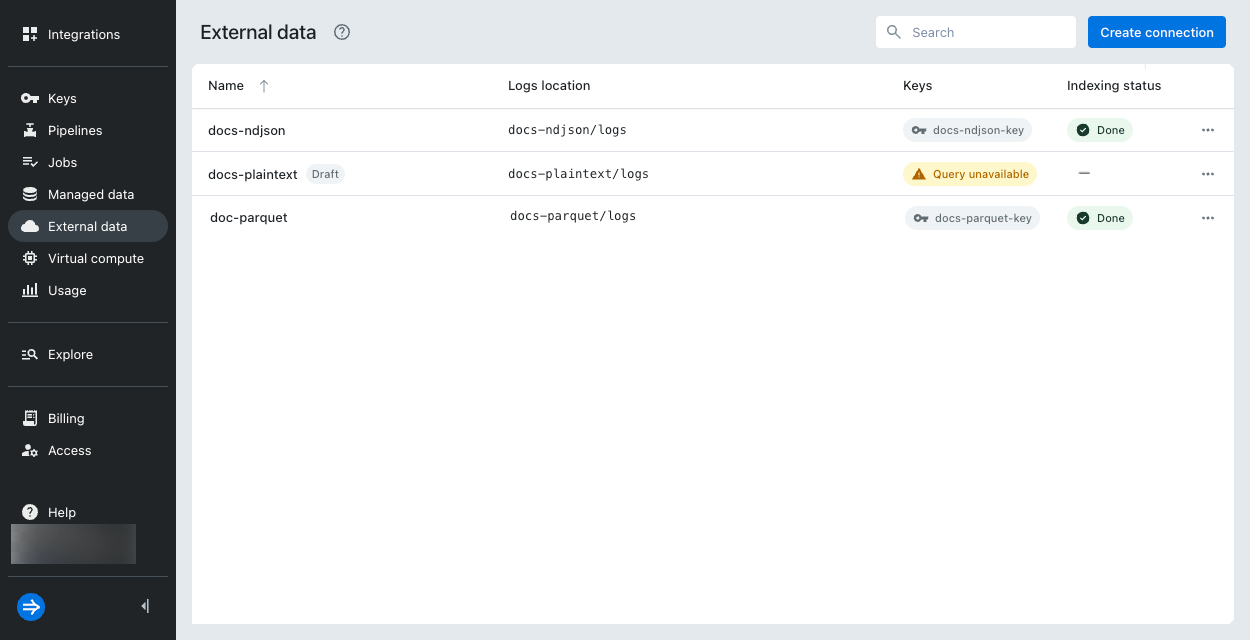Click the Integrations grid icon
This screenshot has height=640, width=1250.
click(x=30, y=34)
